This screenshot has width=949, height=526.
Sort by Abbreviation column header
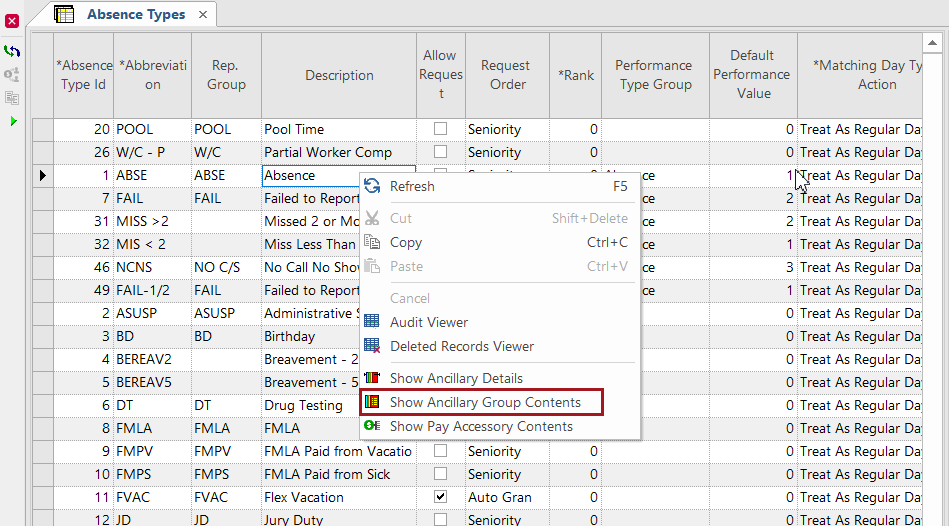click(x=153, y=75)
